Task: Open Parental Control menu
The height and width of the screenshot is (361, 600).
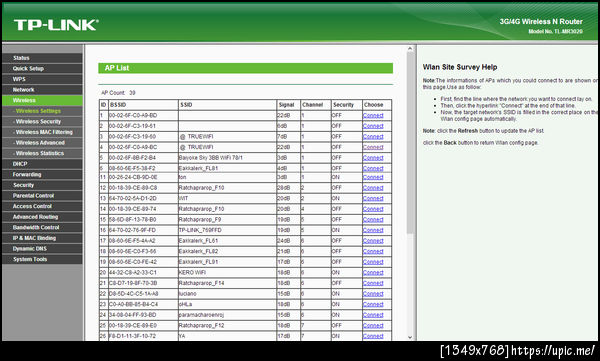Action: pyautogui.click(x=42, y=196)
